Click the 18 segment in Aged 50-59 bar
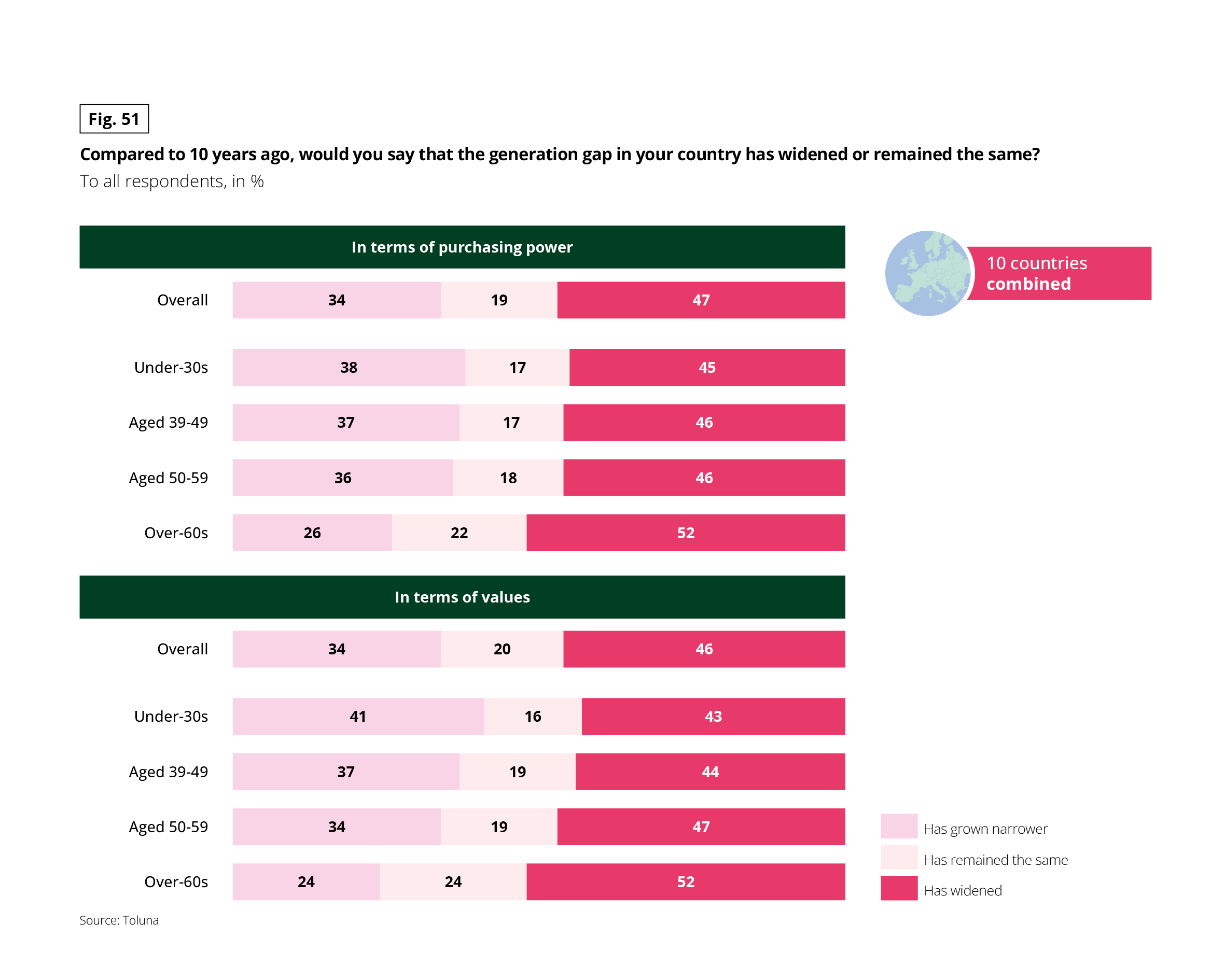The width and height of the screenshot is (1225, 980). tap(509, 478)
